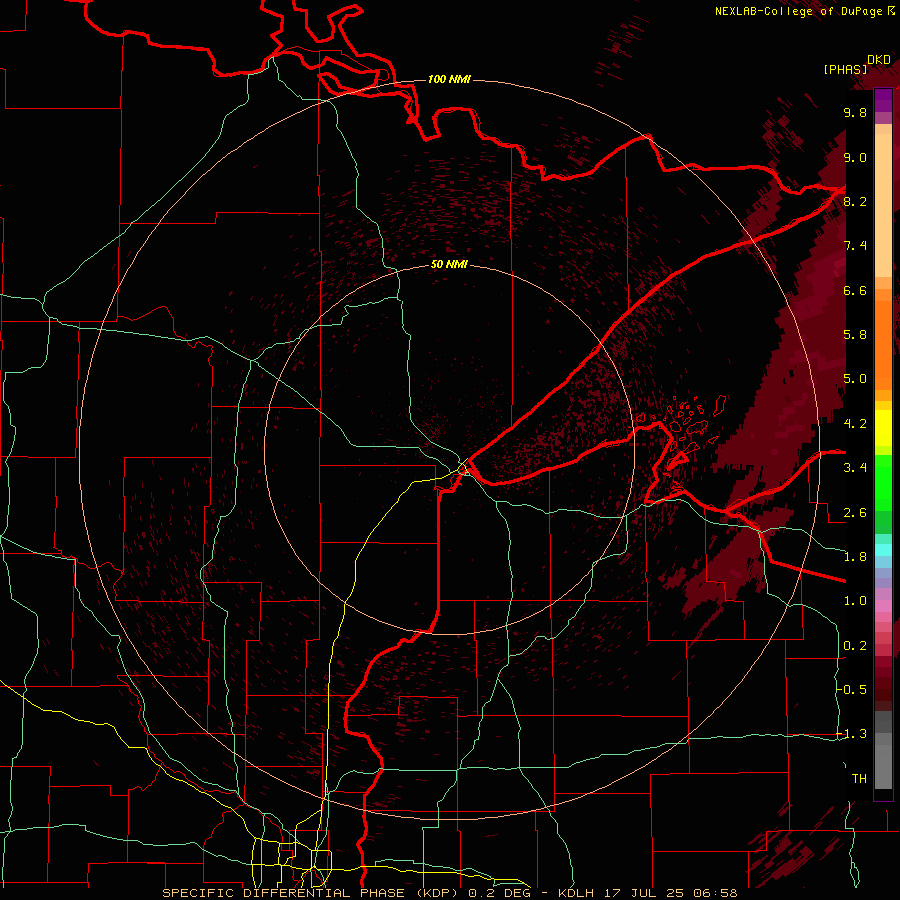Viewport: 900px width, 900px height.
Task: Click the product title caption at bottom
Action: click(449, 893)
